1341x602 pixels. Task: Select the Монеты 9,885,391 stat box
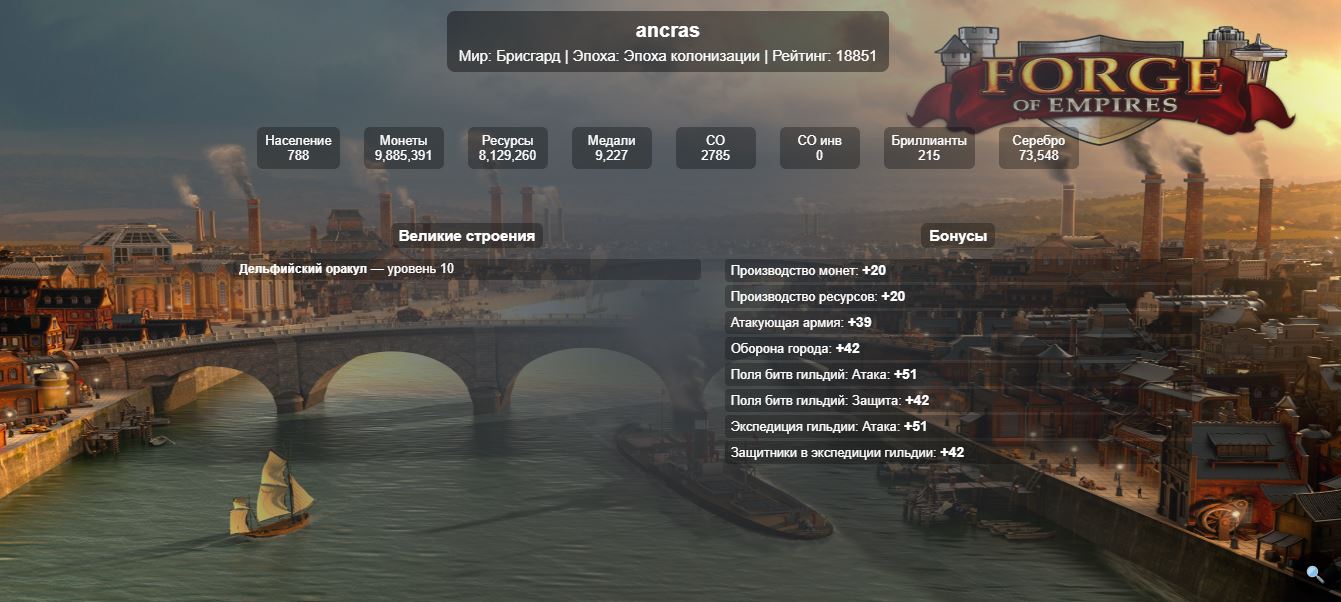coord(403,148)
